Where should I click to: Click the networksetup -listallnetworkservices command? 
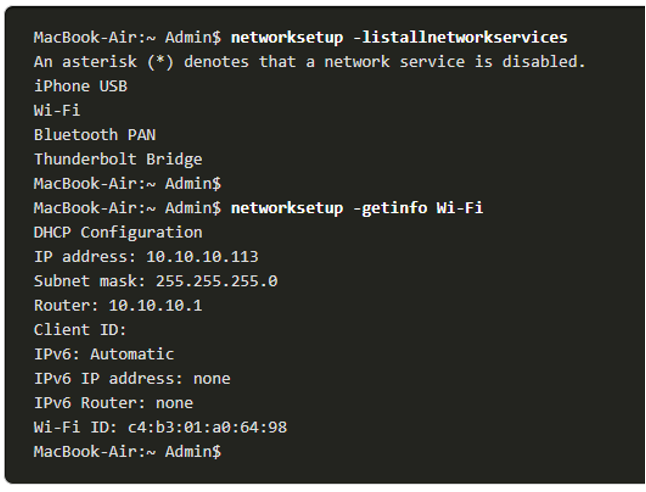tap(399, 37)
